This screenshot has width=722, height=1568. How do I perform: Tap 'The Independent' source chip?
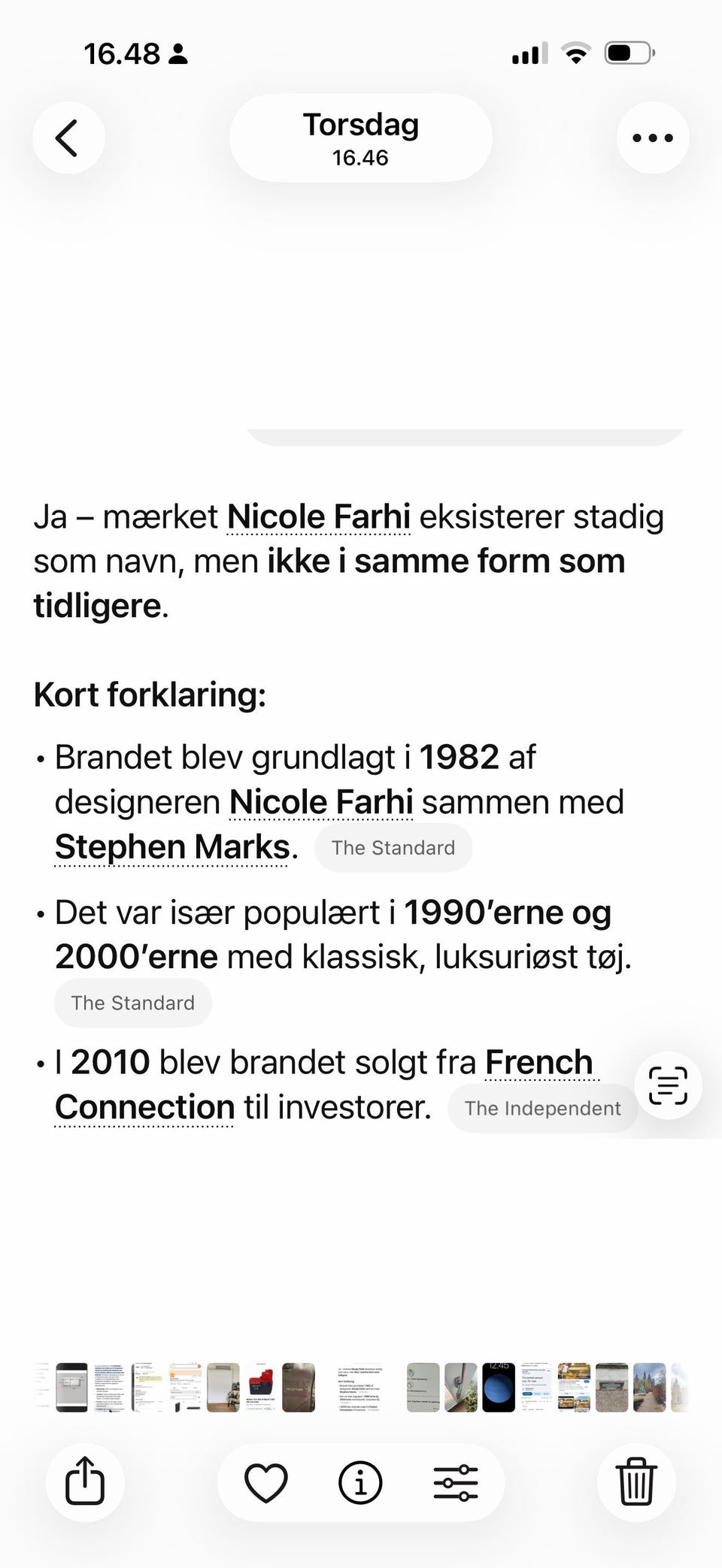tap(542, 1108)
